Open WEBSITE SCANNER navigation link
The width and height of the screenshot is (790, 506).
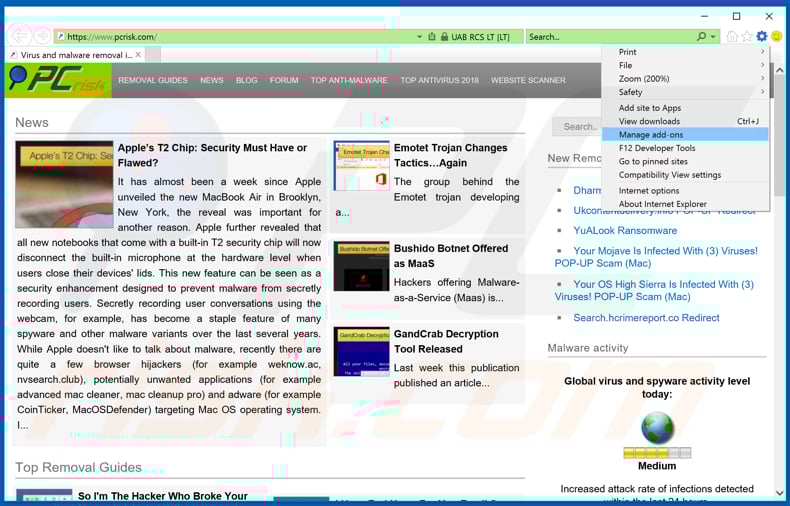coord(528,80)
